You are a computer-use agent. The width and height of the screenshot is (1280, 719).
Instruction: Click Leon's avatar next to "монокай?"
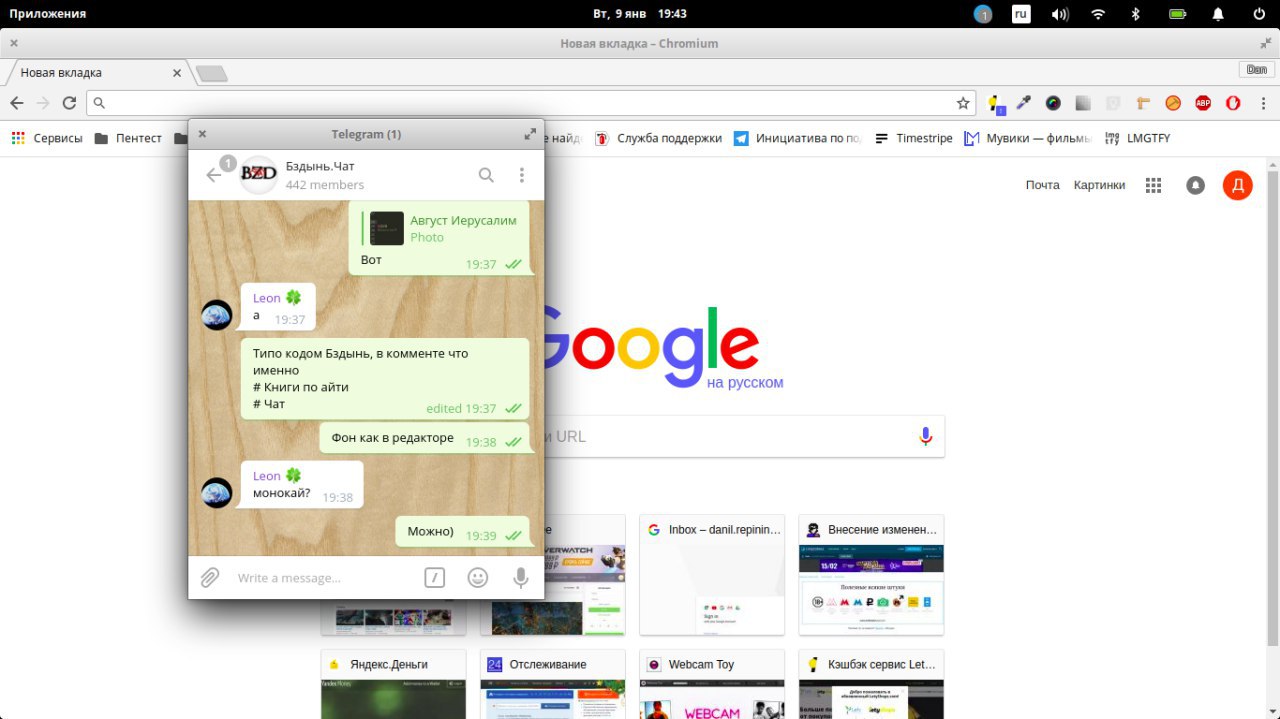pyautogui.click(x=217, y=492)
